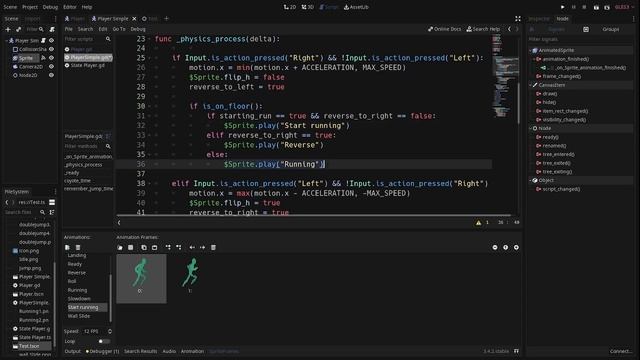Delete the selected animation with the trash icon

(78, 247)
